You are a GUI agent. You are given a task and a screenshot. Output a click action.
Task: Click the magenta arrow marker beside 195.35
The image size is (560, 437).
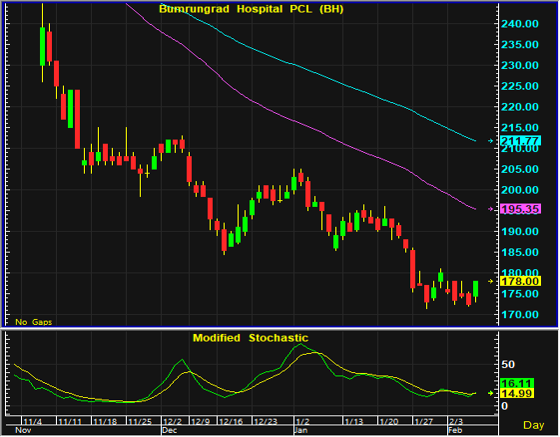[x=491, y=209]
